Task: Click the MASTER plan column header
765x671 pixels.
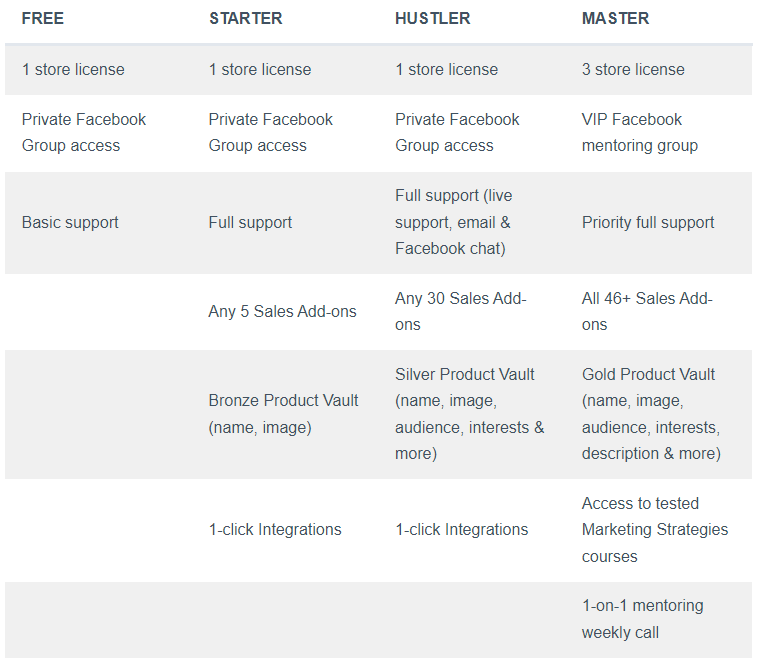Action: coord(615,19)
